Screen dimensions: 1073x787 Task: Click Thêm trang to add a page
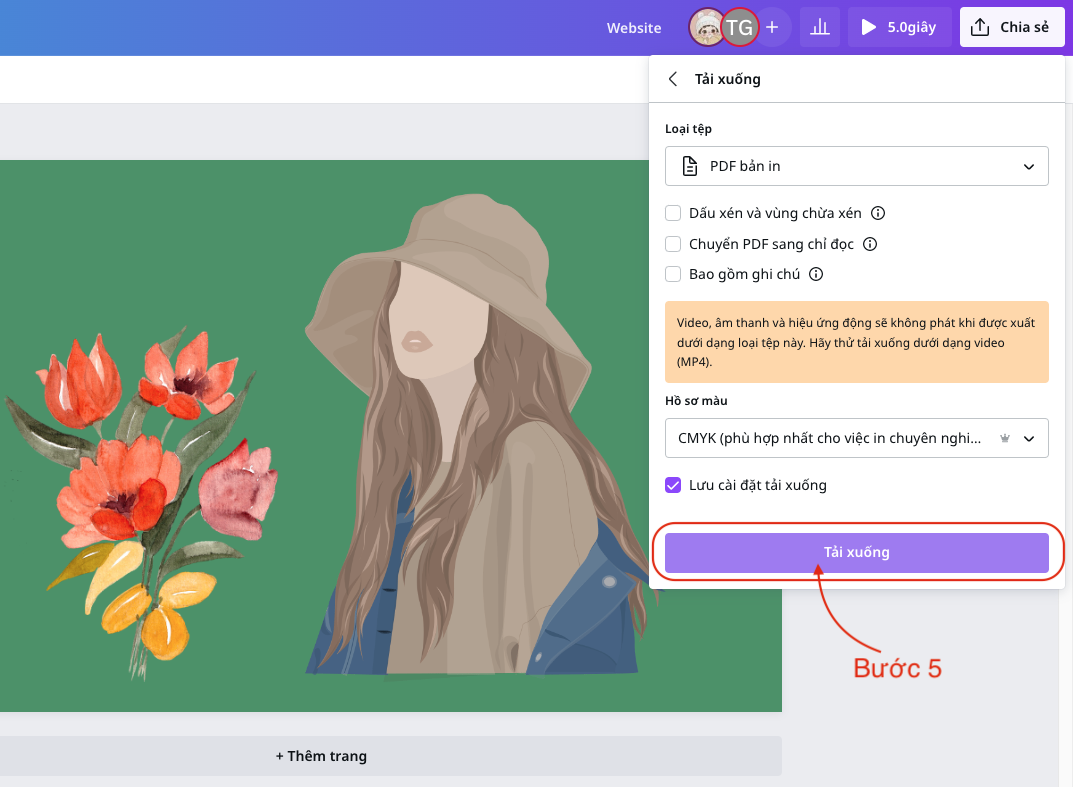coord(321,756)
